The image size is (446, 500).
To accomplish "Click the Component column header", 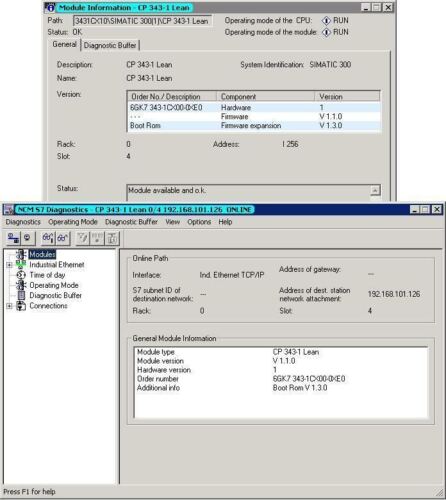I will [265, 97].
